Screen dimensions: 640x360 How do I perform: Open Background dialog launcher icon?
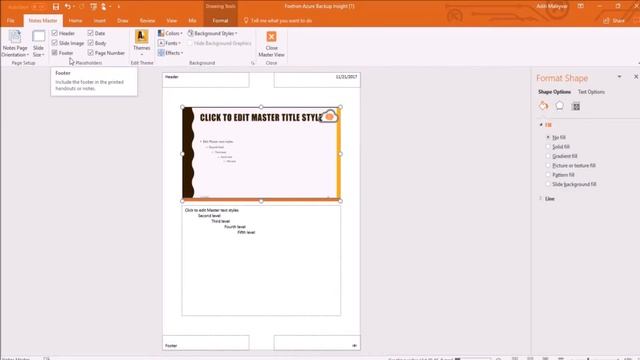pos(253,63)
